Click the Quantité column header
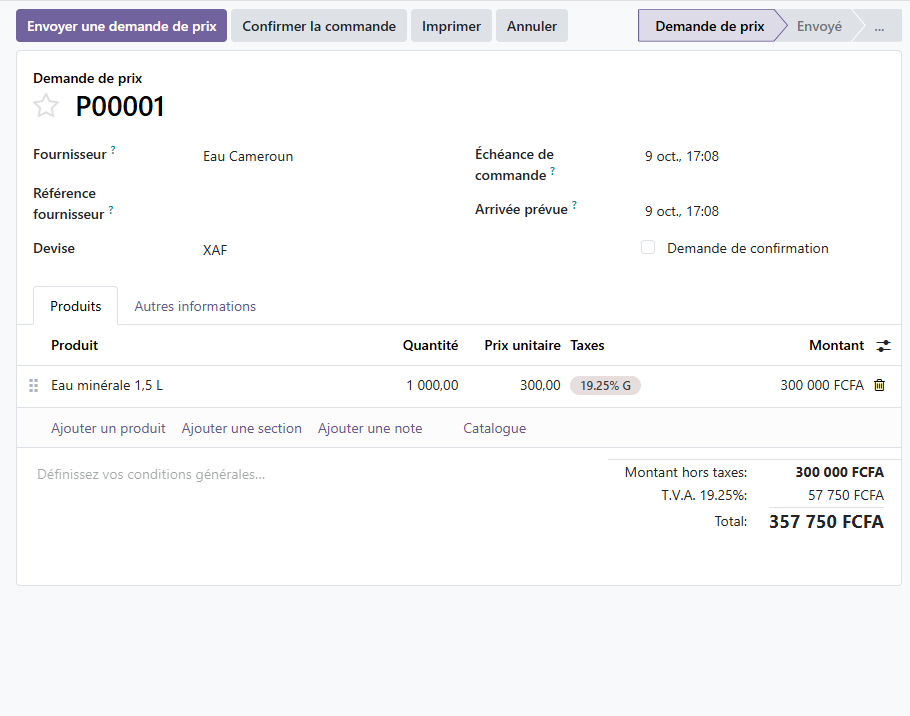Screen dimensions: 910x716 (x=430, y=345)
